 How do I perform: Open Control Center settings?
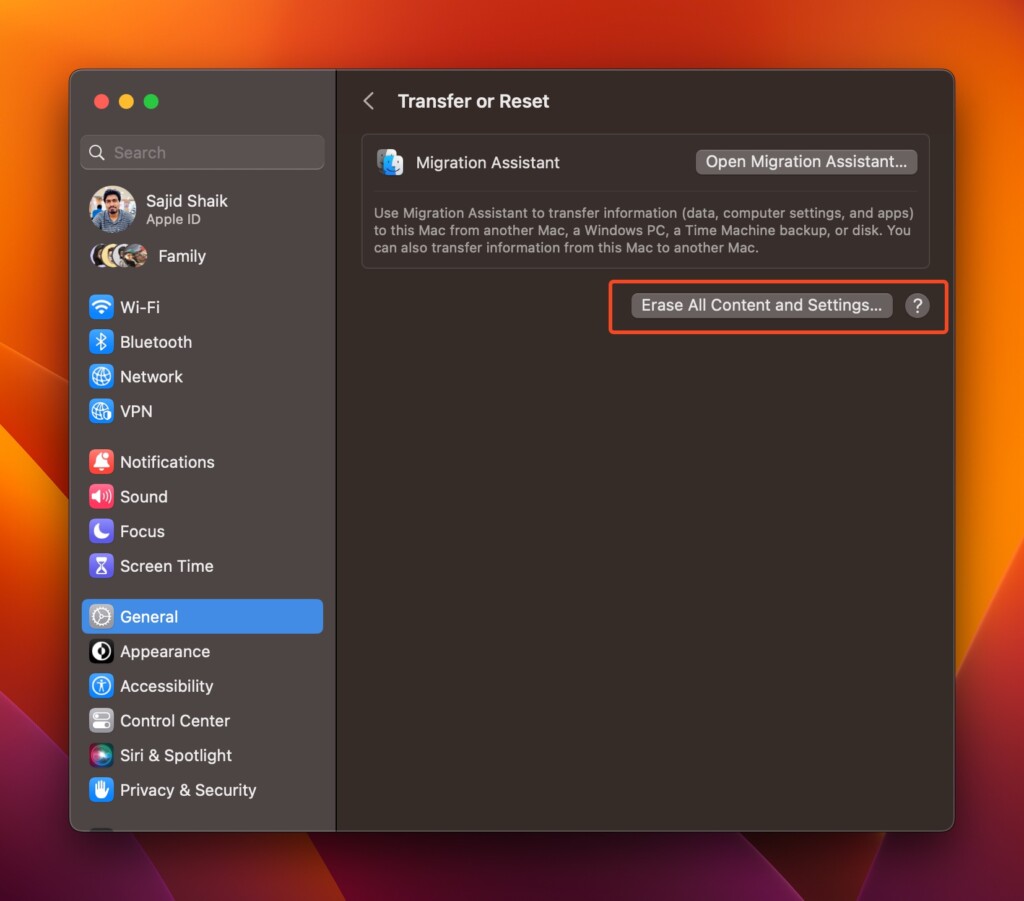pyautogui.click(x=101, y=720)
